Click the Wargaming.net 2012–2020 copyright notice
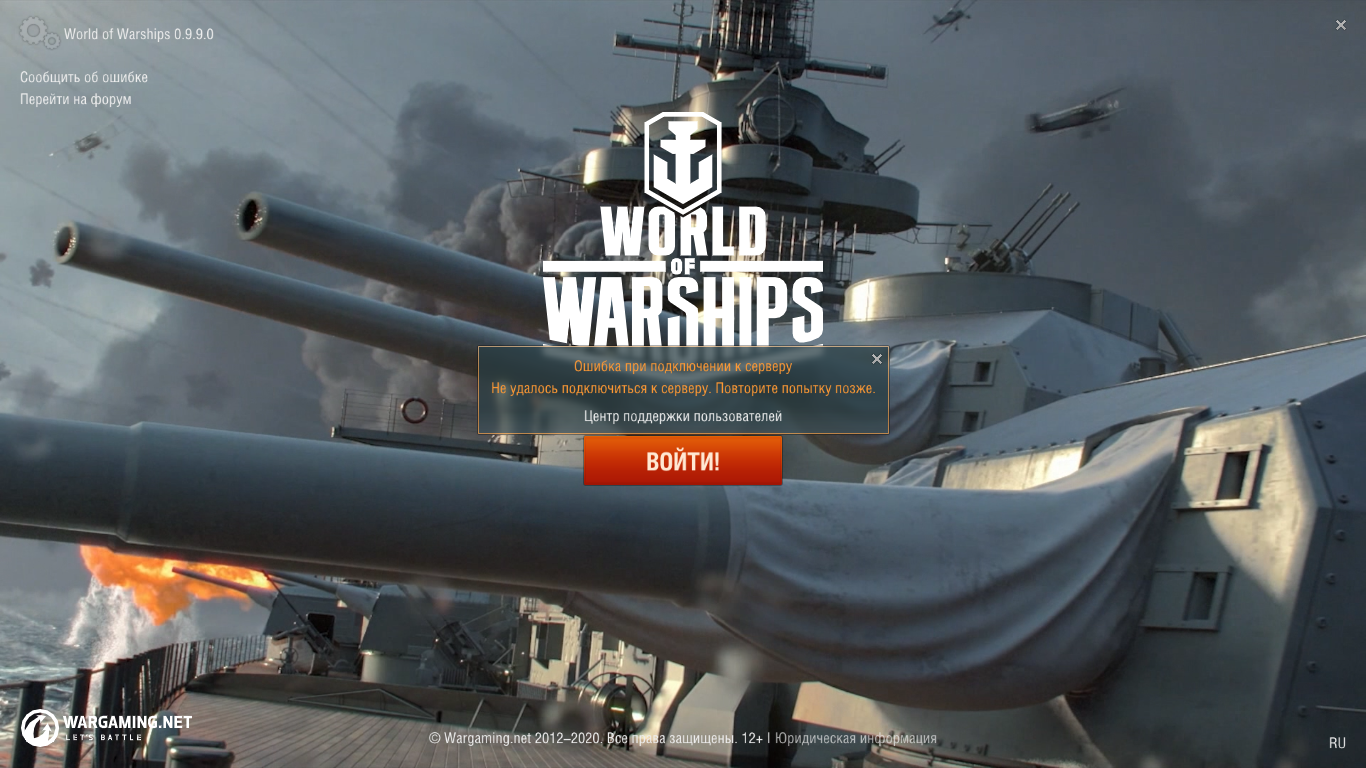1366x768 pixels. [584, 738]
